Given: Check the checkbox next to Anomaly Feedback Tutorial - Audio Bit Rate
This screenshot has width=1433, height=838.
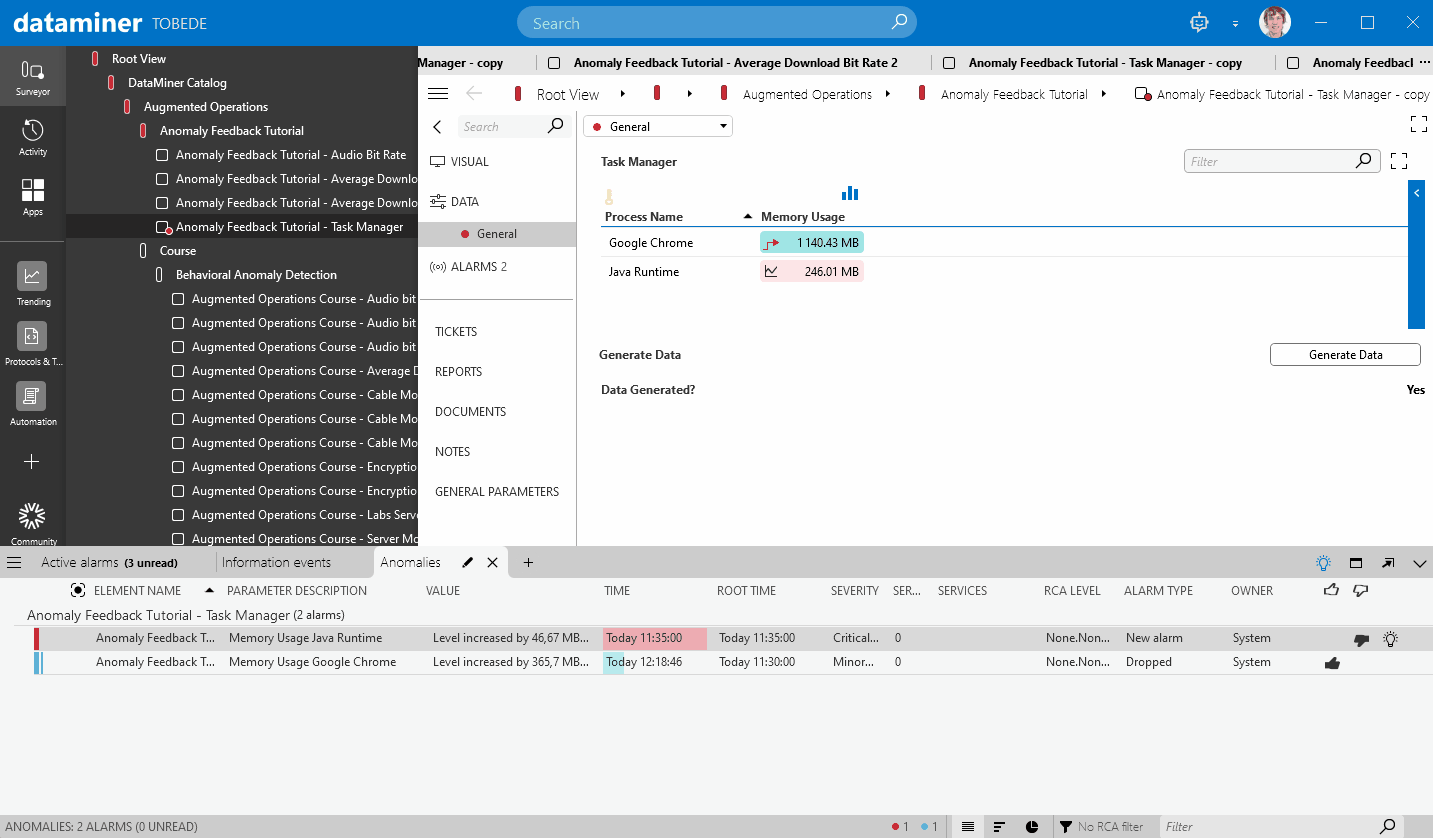Looking at the screenshot, I should [162, 154].
